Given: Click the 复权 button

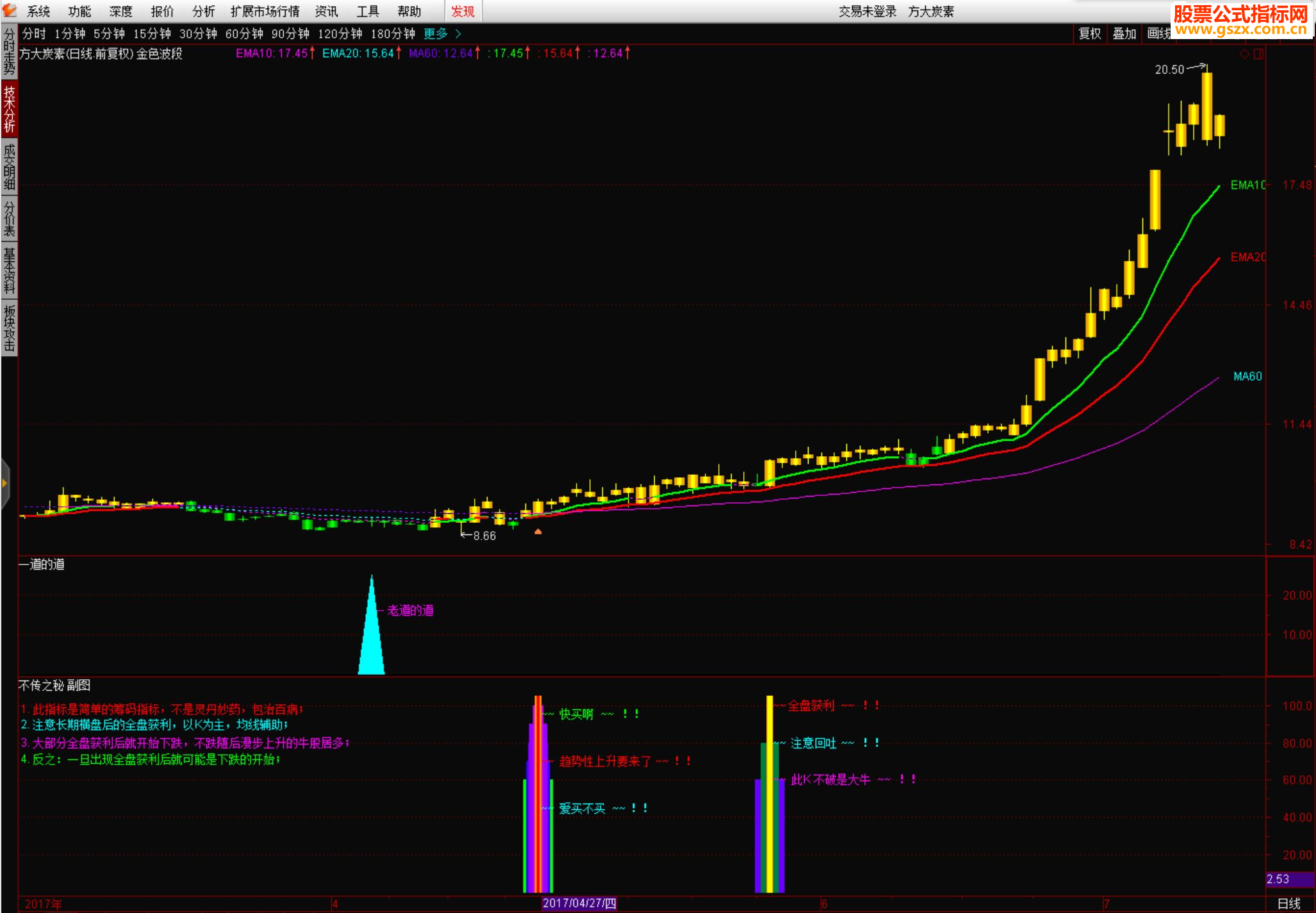Looking at the screenshot, I should 1089,33.
